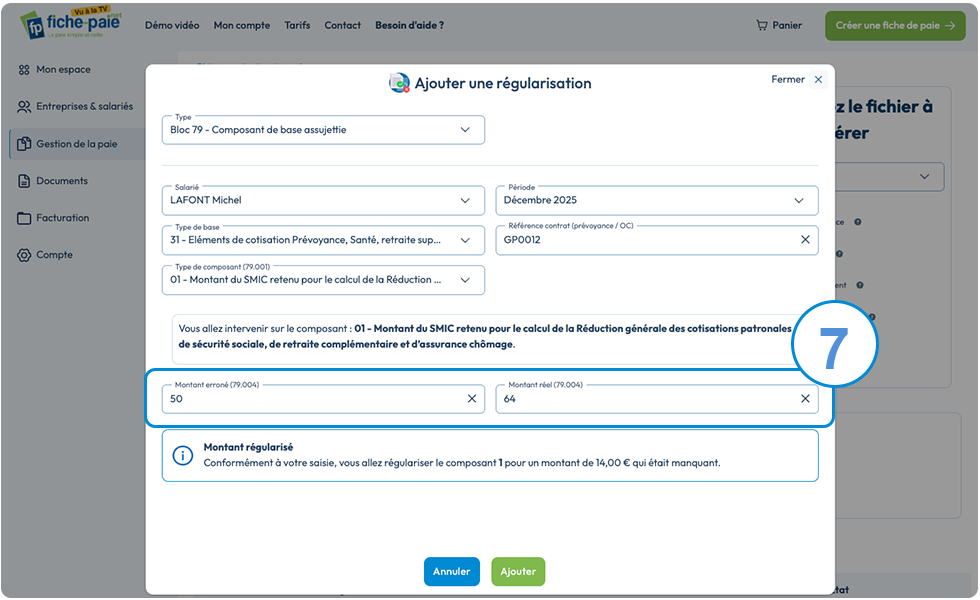The height and width of the screenshot is (600, 980).
Task: Expand the Type dropdown Bloc 79
Action: [x=323, y=130]
